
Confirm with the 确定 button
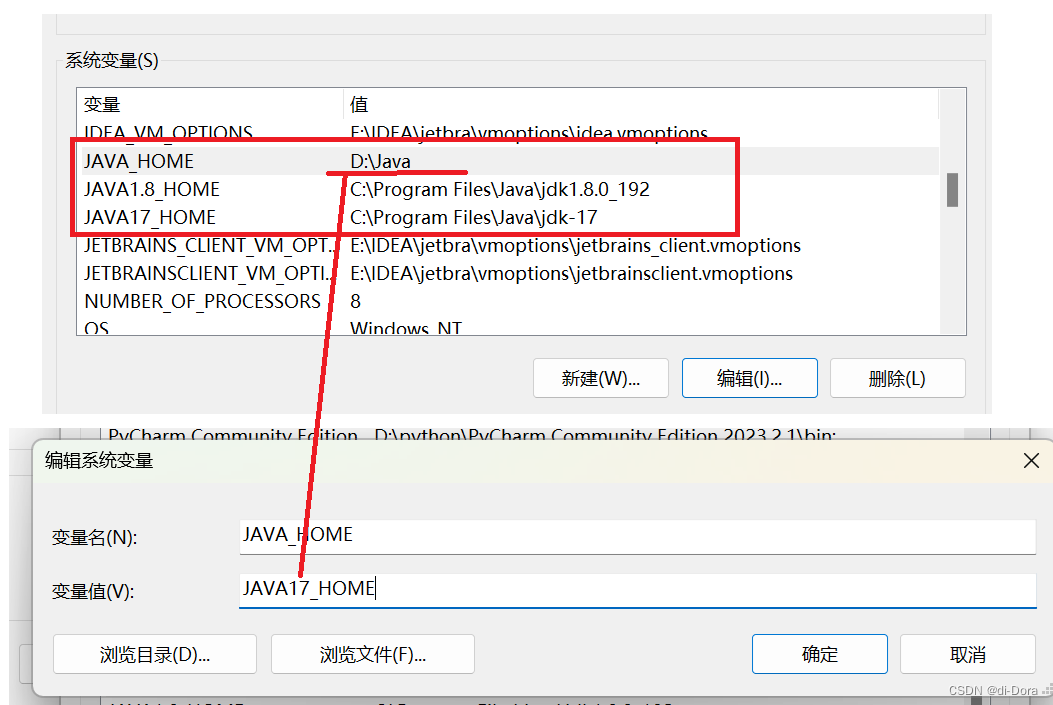[820, 654]
